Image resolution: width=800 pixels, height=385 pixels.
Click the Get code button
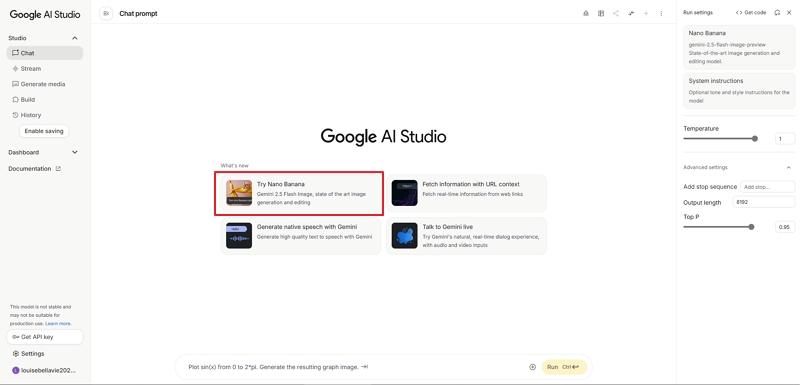pos(751,13)
